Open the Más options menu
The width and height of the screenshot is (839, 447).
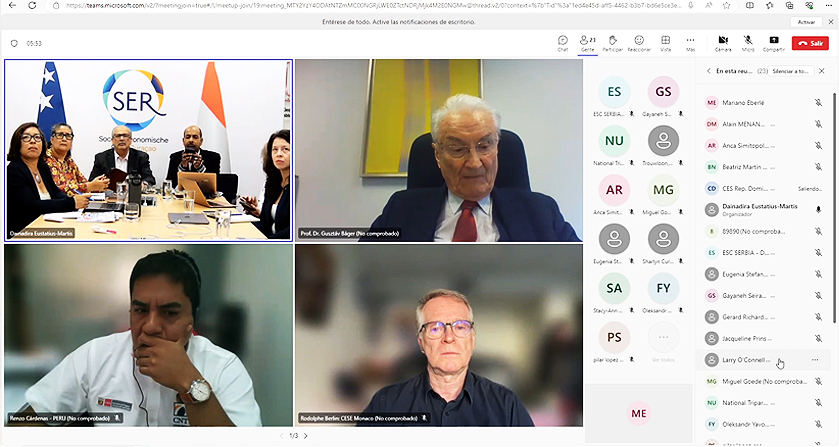point(690,43)
